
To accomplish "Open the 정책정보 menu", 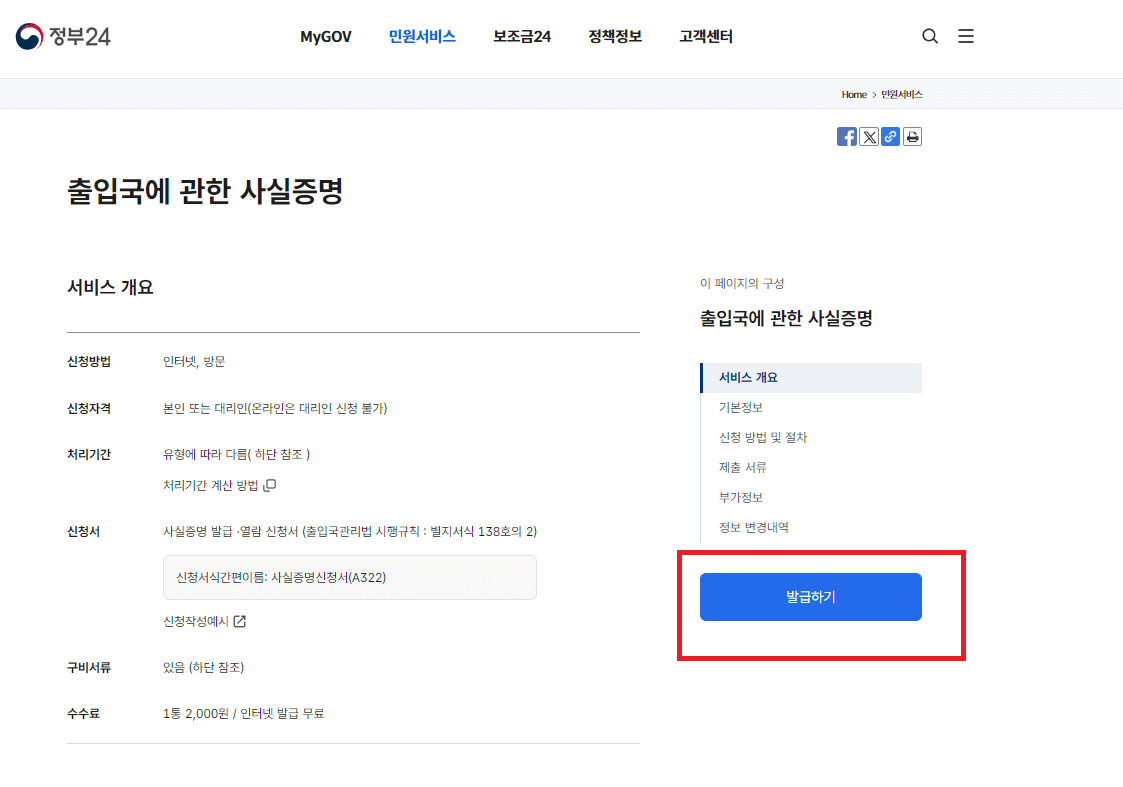I will click(614, 36).
